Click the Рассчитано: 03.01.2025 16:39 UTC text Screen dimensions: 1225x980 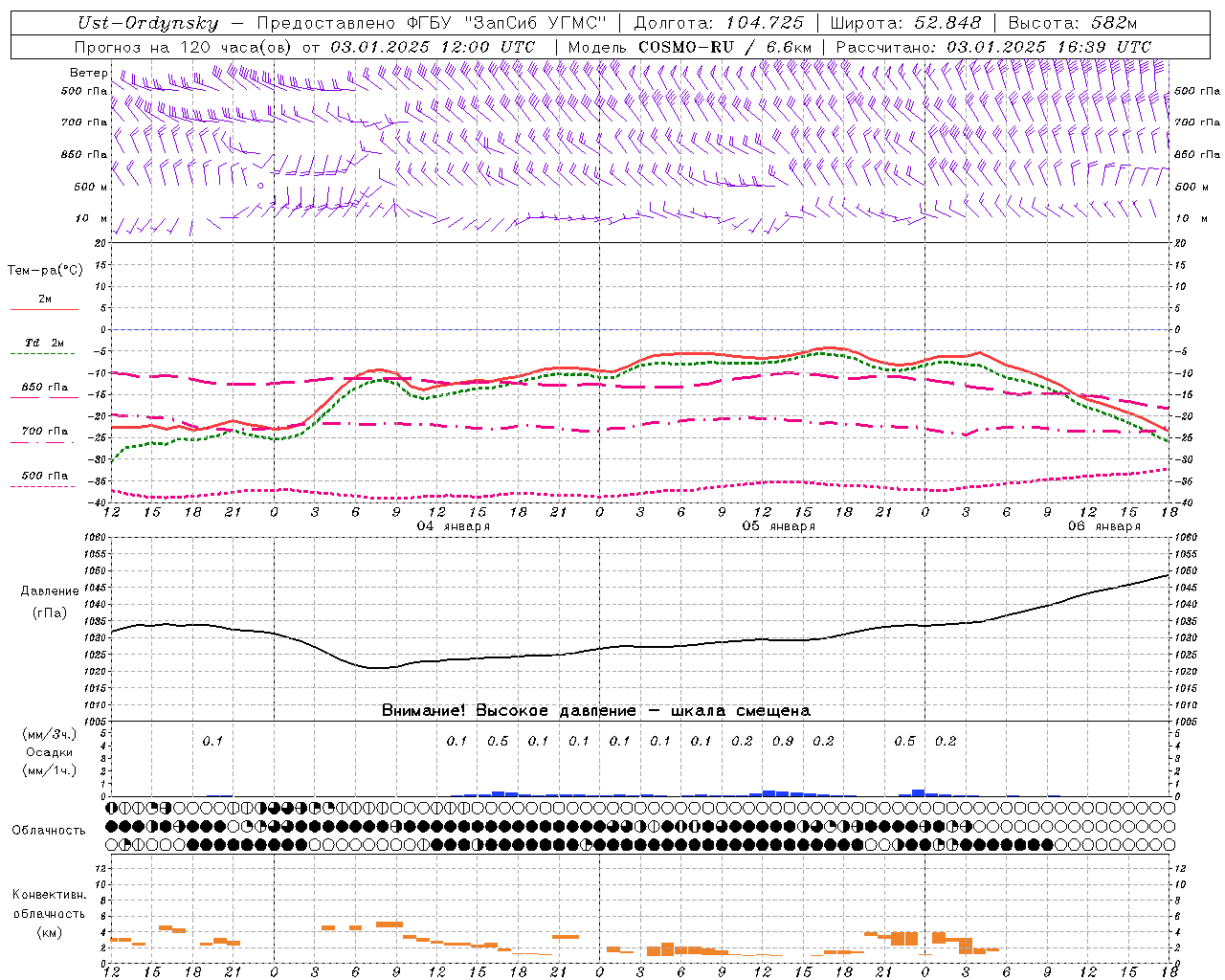[993, 47]
